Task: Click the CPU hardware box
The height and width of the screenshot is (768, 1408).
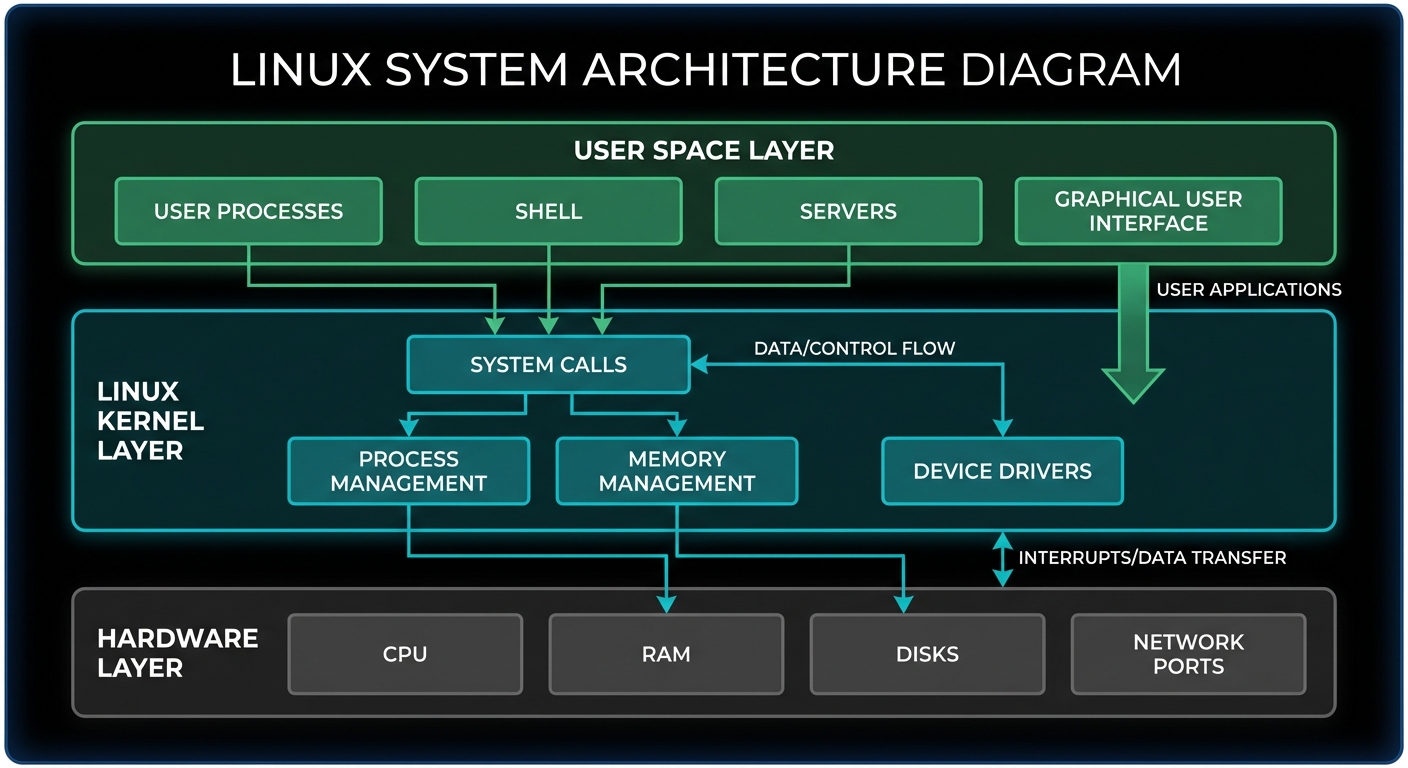Action: coord(405,654)
